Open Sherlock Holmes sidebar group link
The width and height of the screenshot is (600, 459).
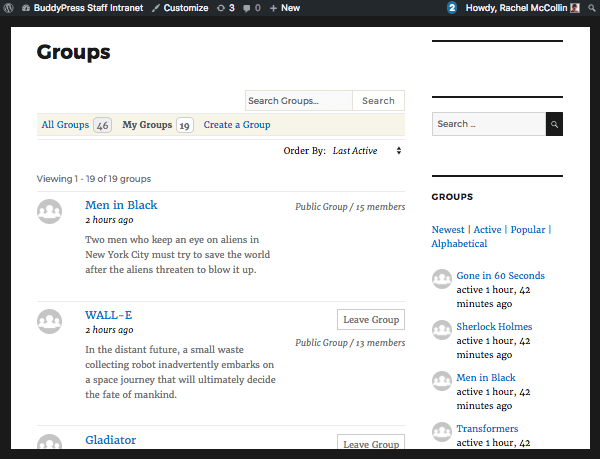494,326
